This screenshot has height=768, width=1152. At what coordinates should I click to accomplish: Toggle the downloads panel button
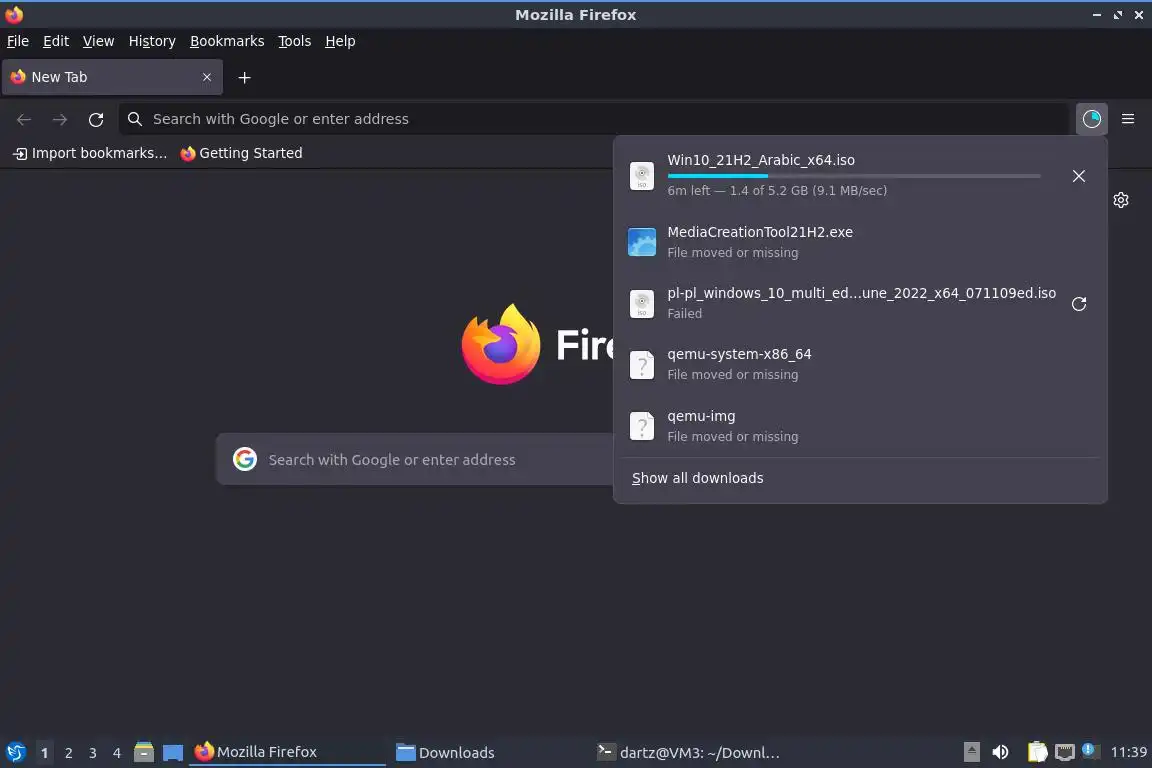(1092, 119)
